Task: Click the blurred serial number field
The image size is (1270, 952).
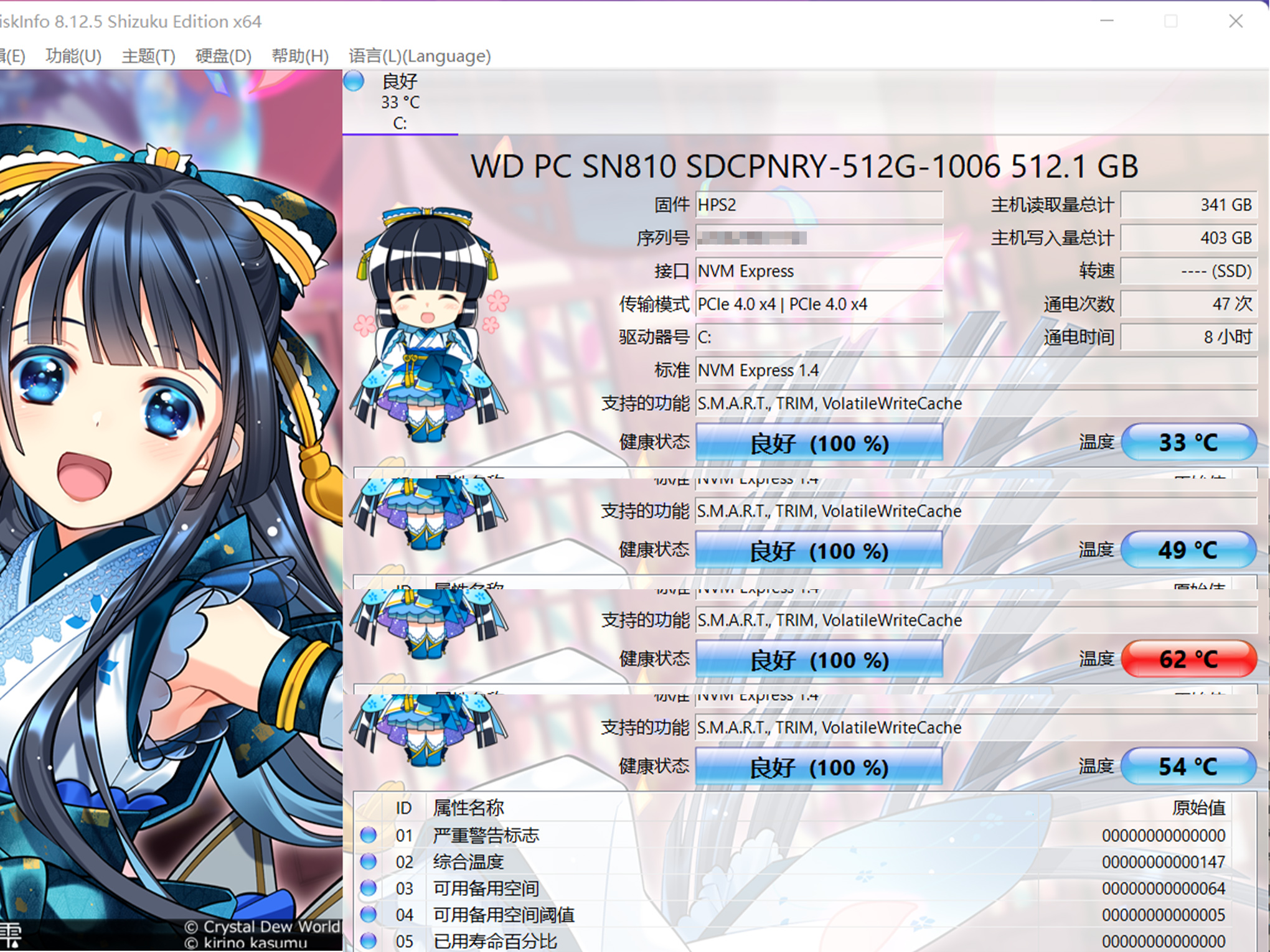Action: (819, 238)
